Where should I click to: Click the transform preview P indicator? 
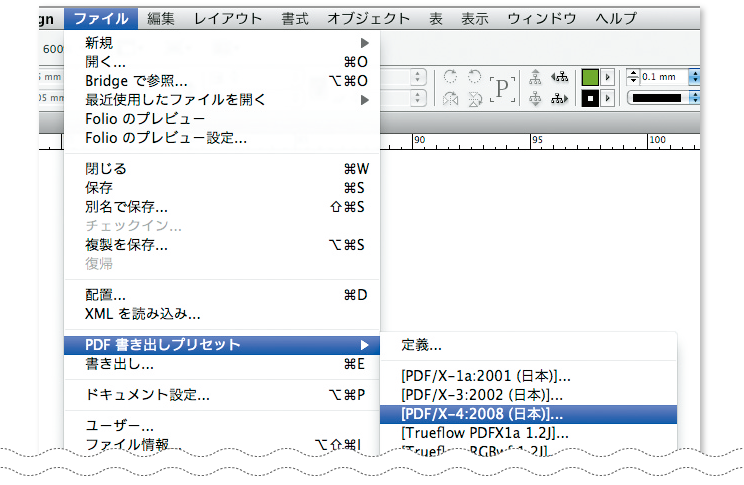coord(502,88)
